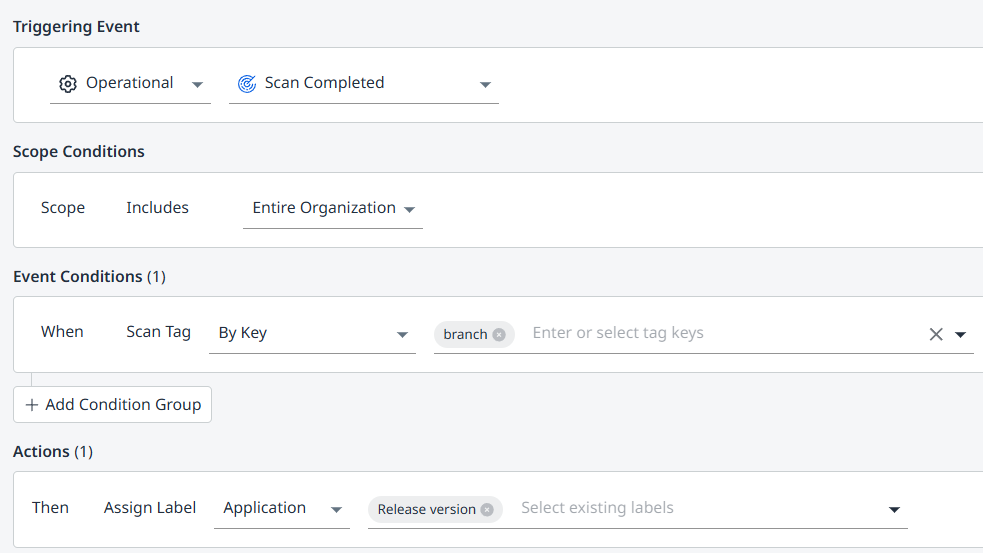Click the Scan Completed radar icon
Screen dimensions: 983x553
pyautogui.click(x=246, y=84)
